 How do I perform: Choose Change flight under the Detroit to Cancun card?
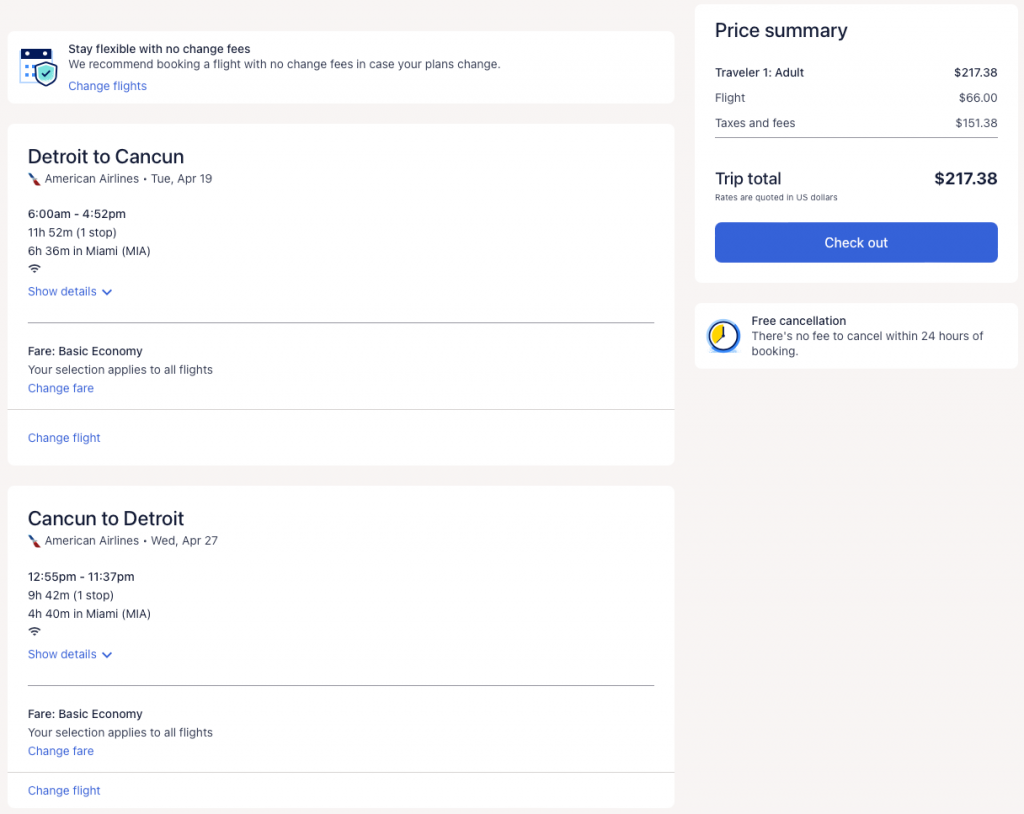point(64,438)
